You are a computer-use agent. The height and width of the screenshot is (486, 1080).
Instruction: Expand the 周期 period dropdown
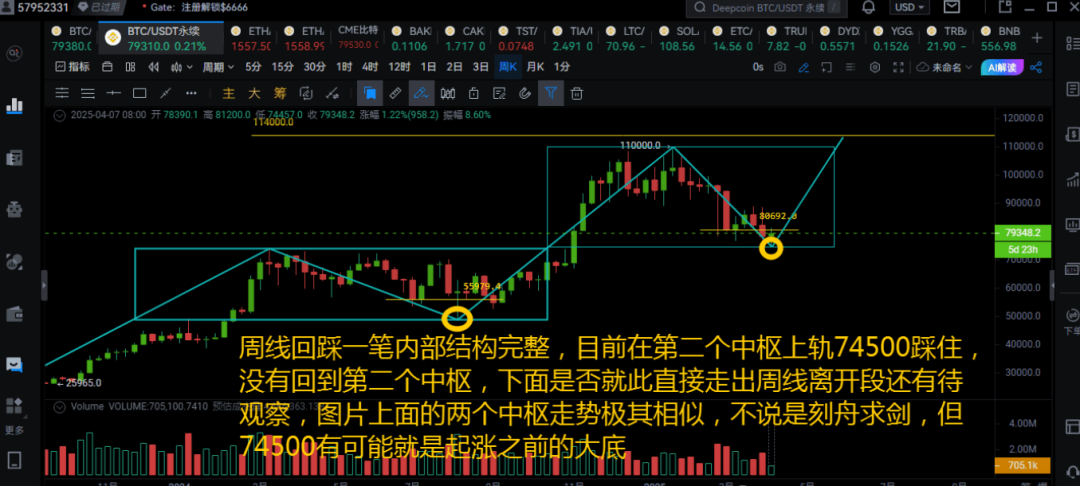point(218,67)
